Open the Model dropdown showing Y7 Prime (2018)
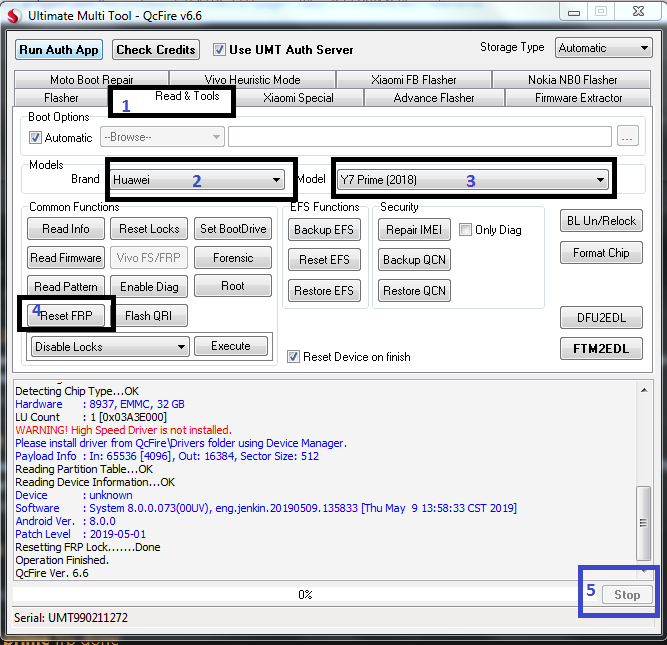The width and height of the screenshot is (667, 645). coord(473,180)
